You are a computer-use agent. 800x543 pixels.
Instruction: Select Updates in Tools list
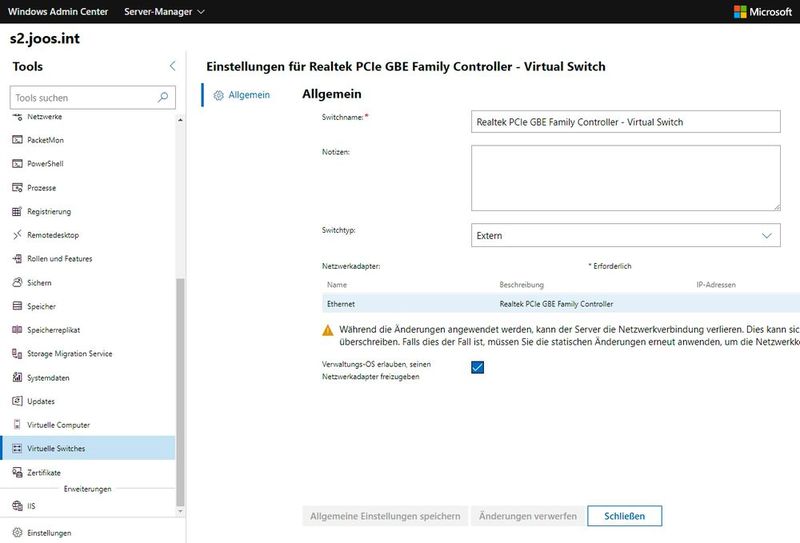pos(41,401)
